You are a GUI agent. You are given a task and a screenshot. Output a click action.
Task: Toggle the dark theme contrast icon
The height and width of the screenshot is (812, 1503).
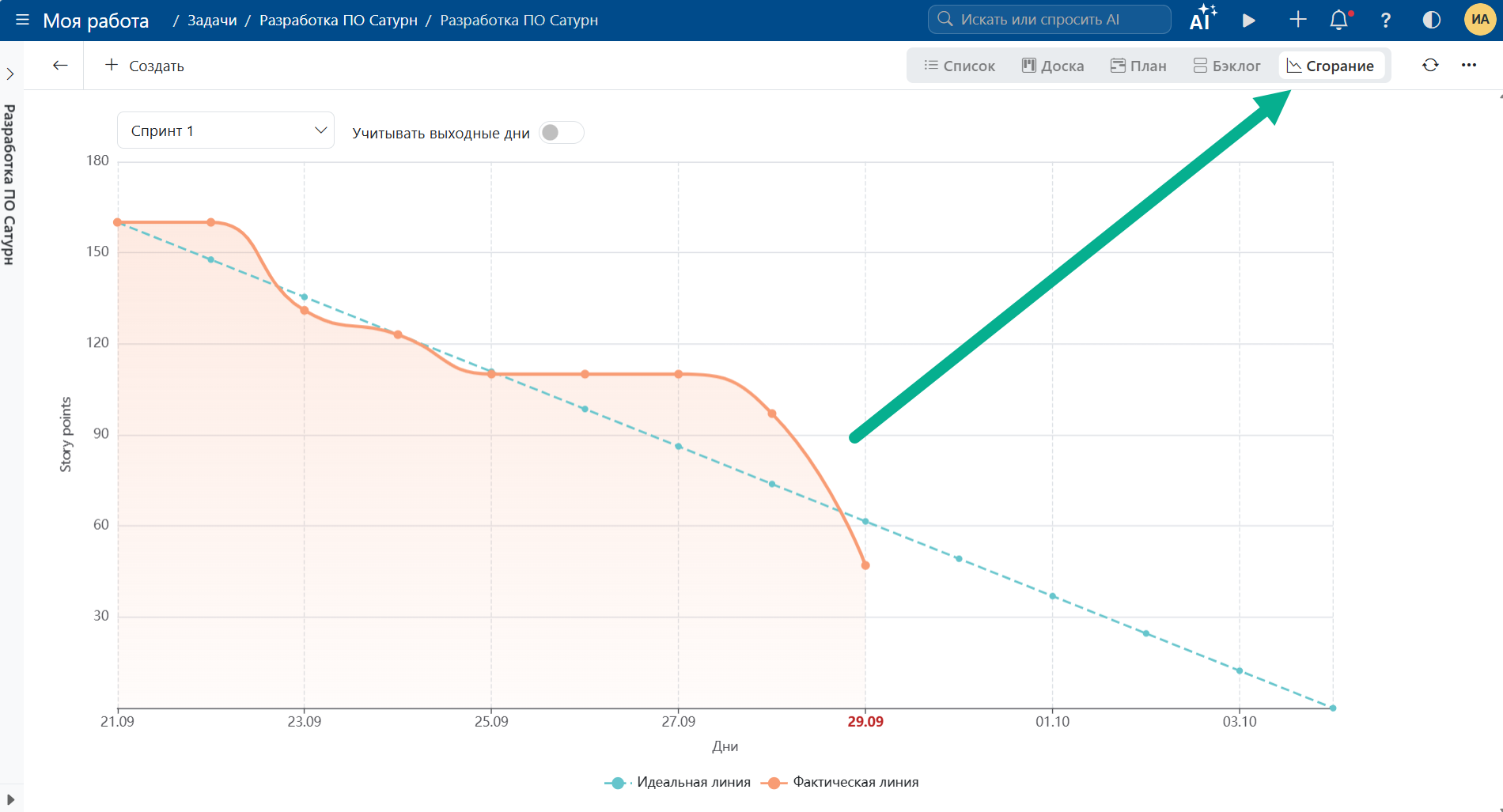pyautogui.click(x=1432, y=20)
